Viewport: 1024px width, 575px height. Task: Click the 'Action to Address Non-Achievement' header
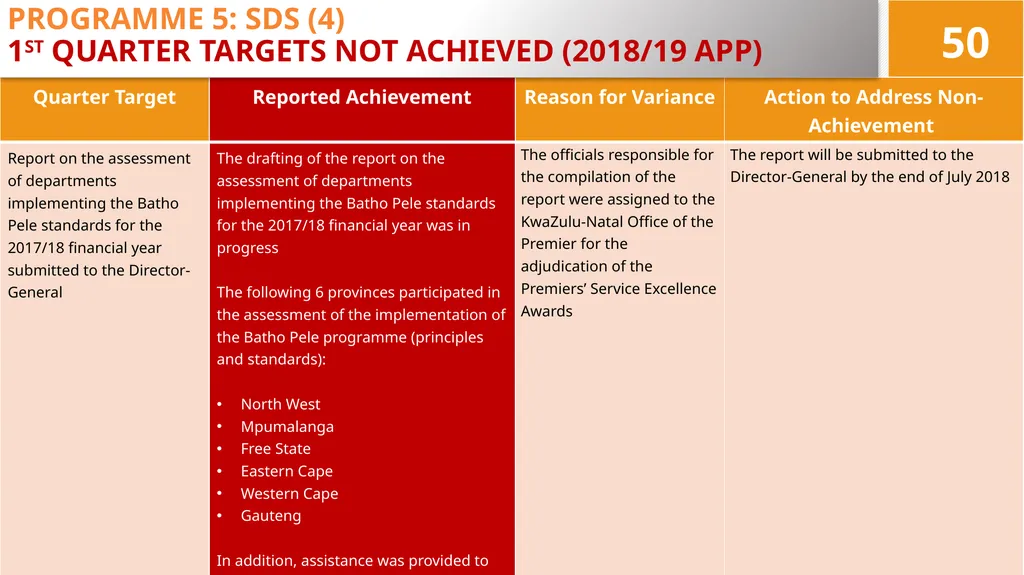(x=873, y=110)
